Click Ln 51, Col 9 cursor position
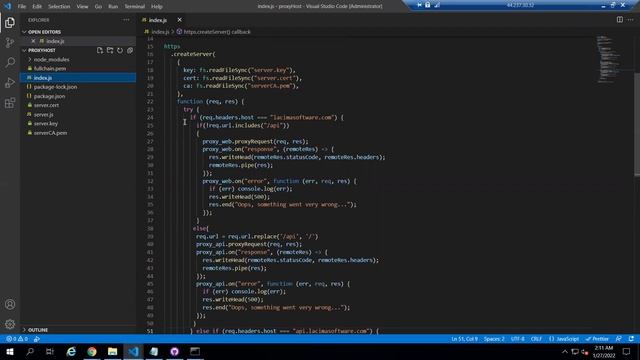 pyautogui.click(x=464, y=339)
